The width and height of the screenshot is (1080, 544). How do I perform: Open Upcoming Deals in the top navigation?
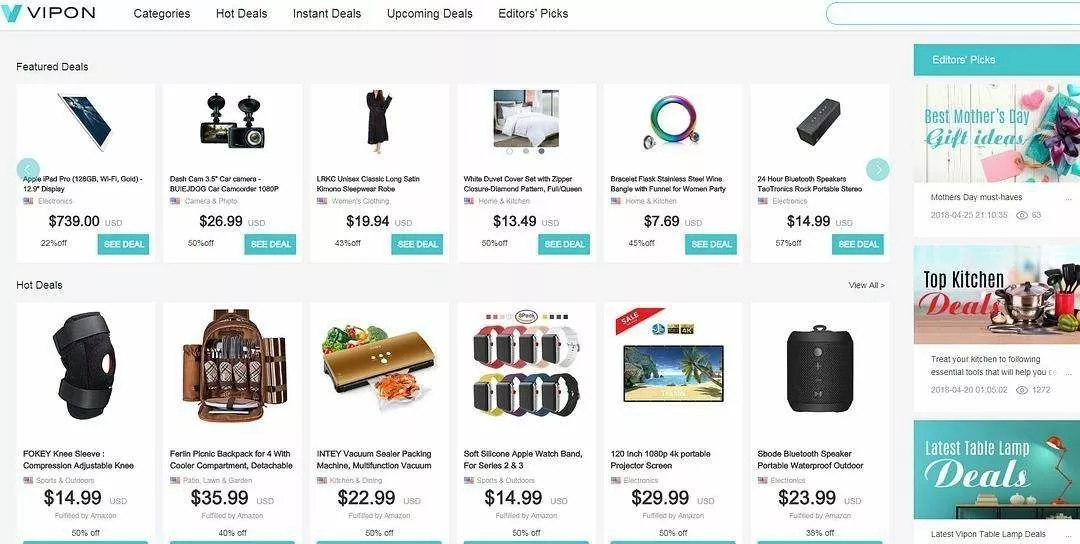[430, 13]
